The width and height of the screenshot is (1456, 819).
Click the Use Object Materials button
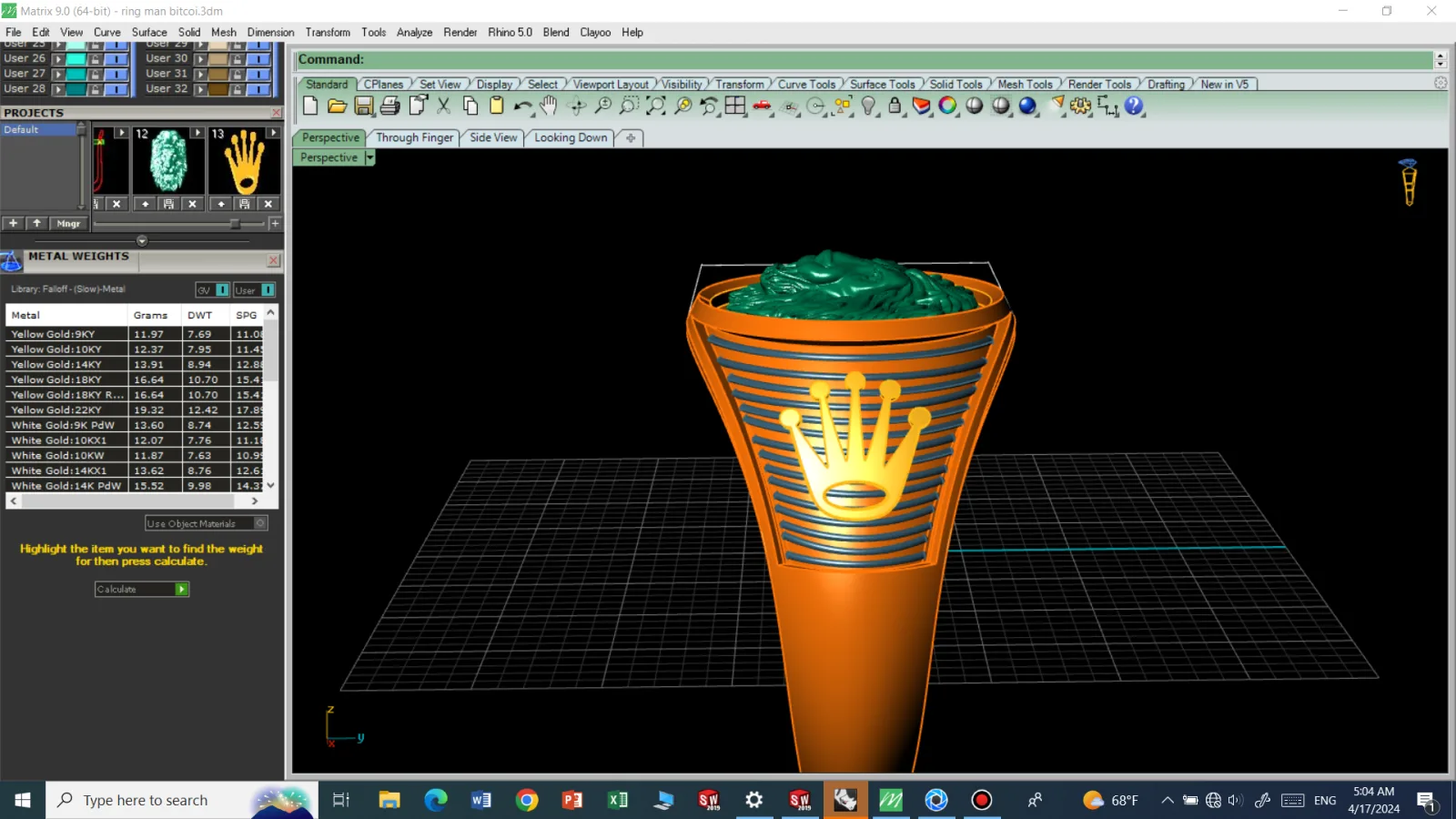[207, 523]
